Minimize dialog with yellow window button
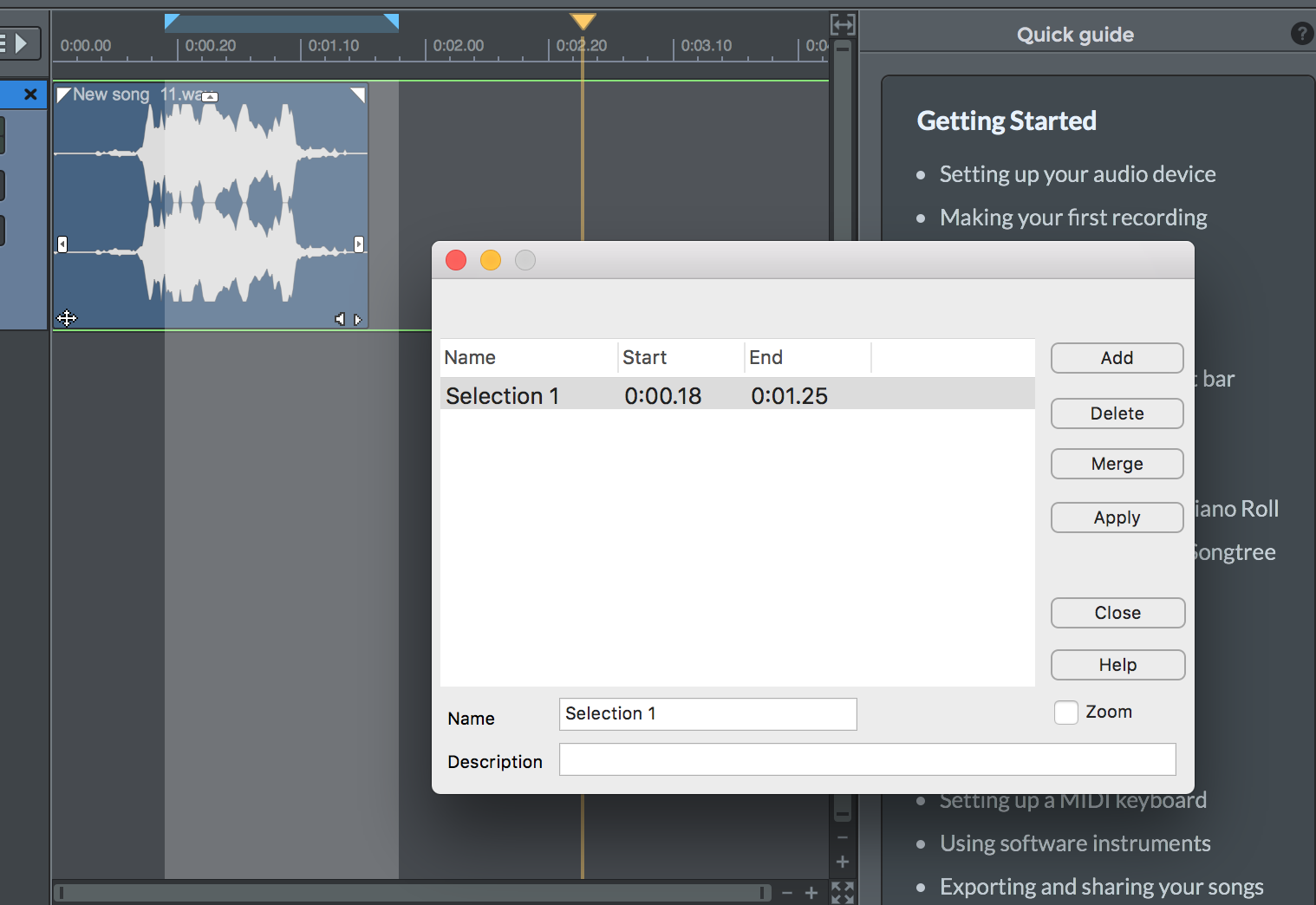Image resolution: width=1316 pixels, height=905 pixels. click(491, 260)
